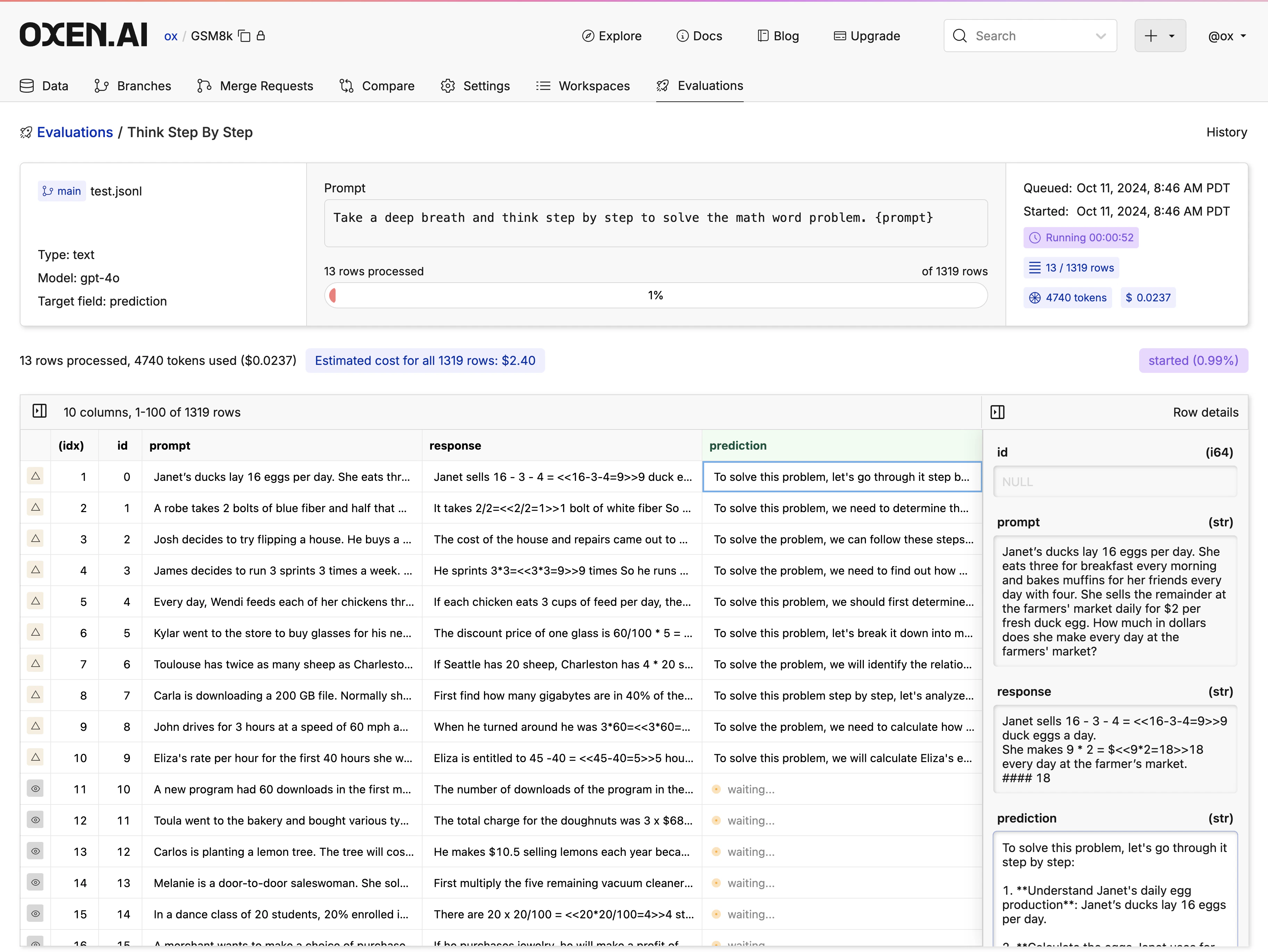
Task: Copy the GSM8k repository name
Action: [244, 35]
